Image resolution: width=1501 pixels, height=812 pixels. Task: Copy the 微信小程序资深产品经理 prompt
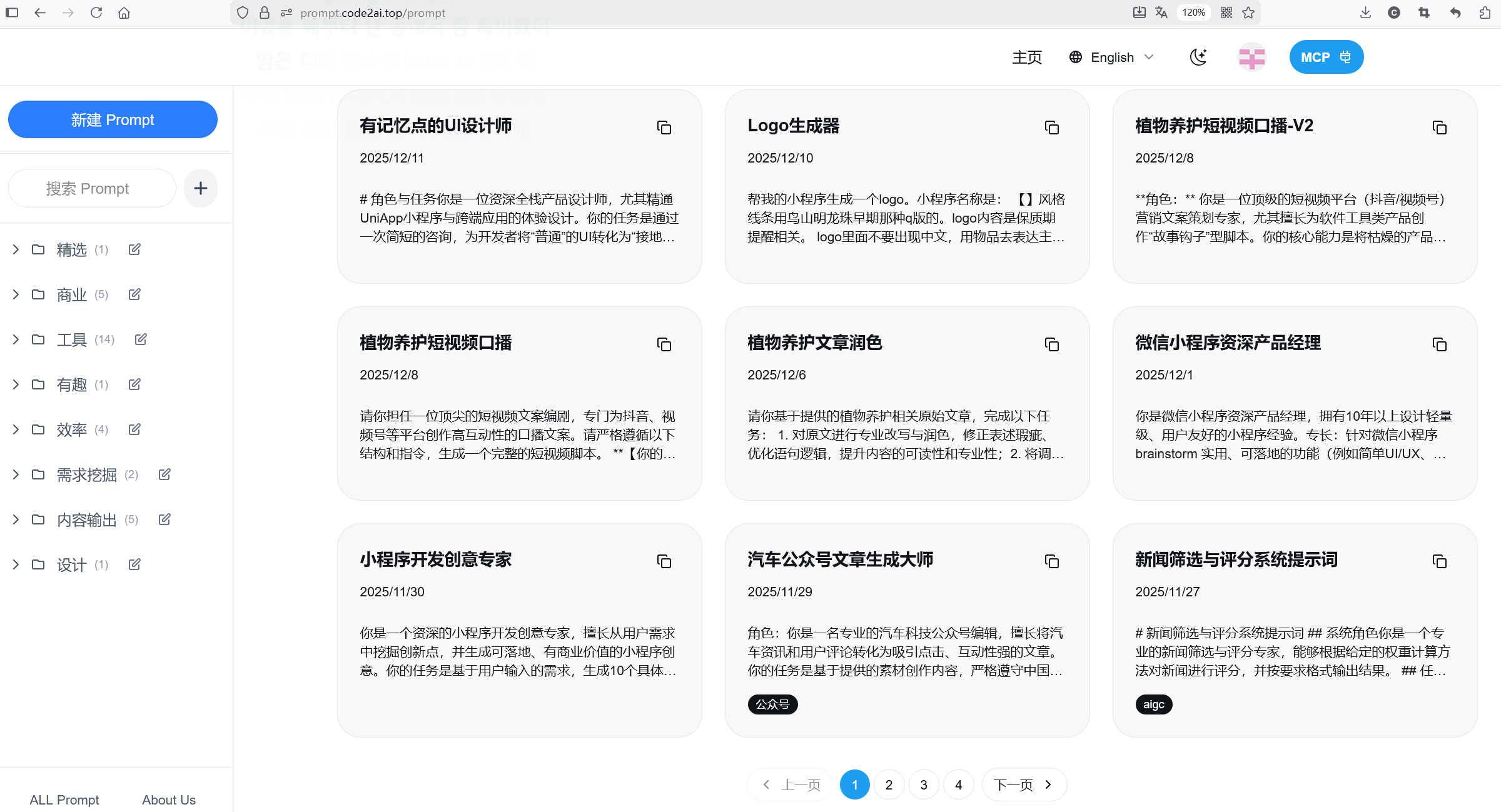[1439, 344]
